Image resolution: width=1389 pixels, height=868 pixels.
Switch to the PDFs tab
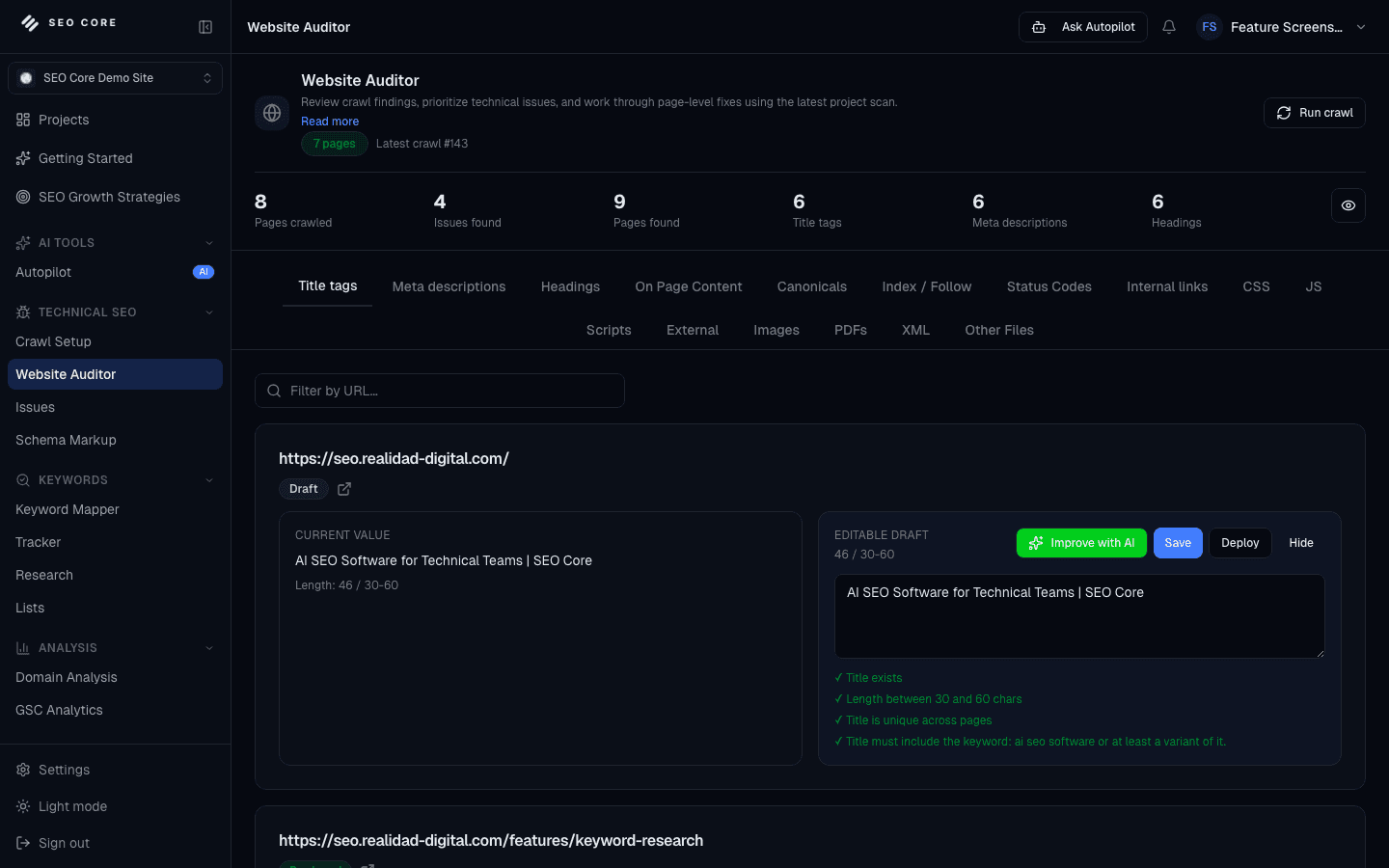(851, 330)
